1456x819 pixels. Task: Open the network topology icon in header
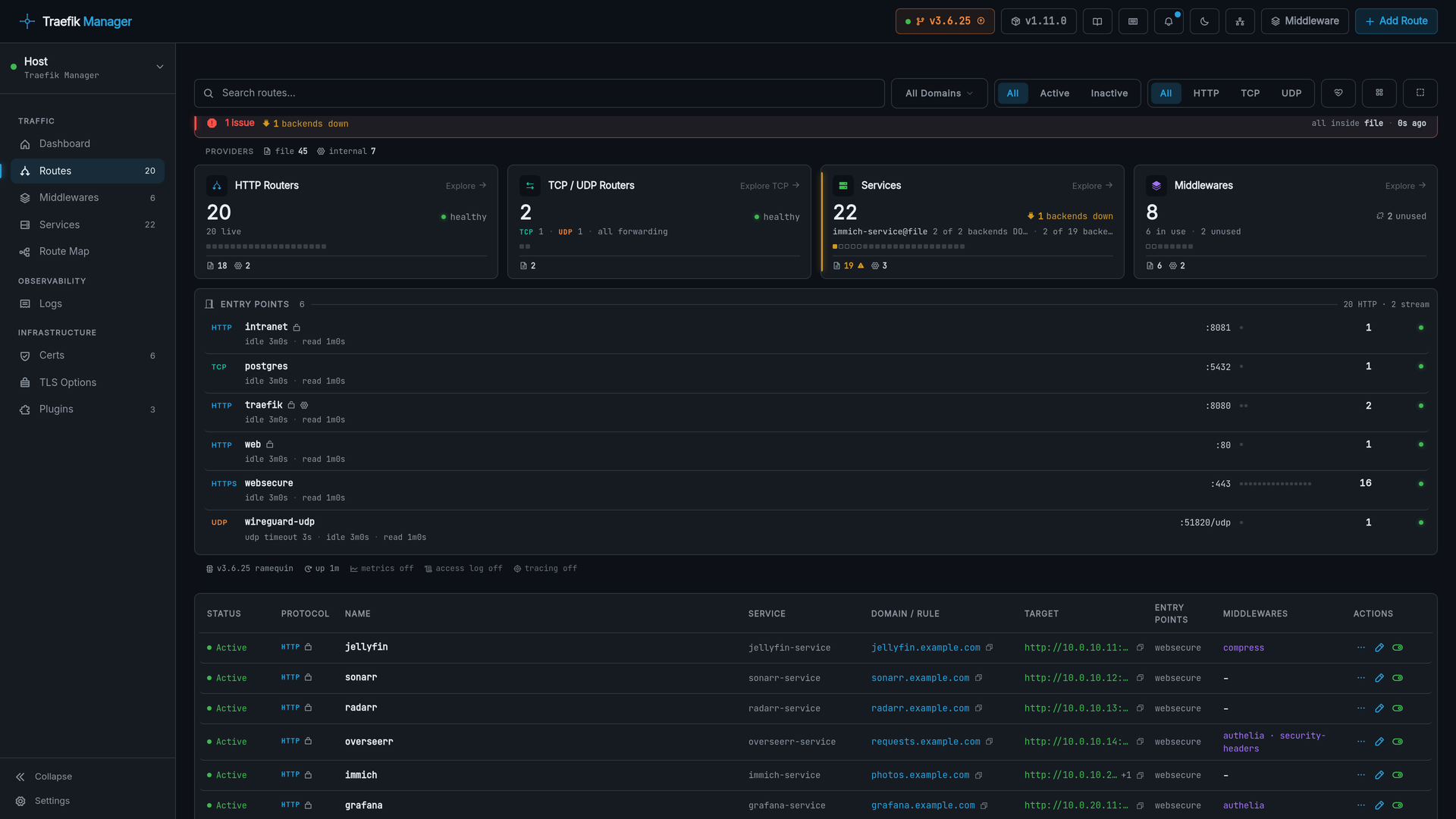[1240, 21]
